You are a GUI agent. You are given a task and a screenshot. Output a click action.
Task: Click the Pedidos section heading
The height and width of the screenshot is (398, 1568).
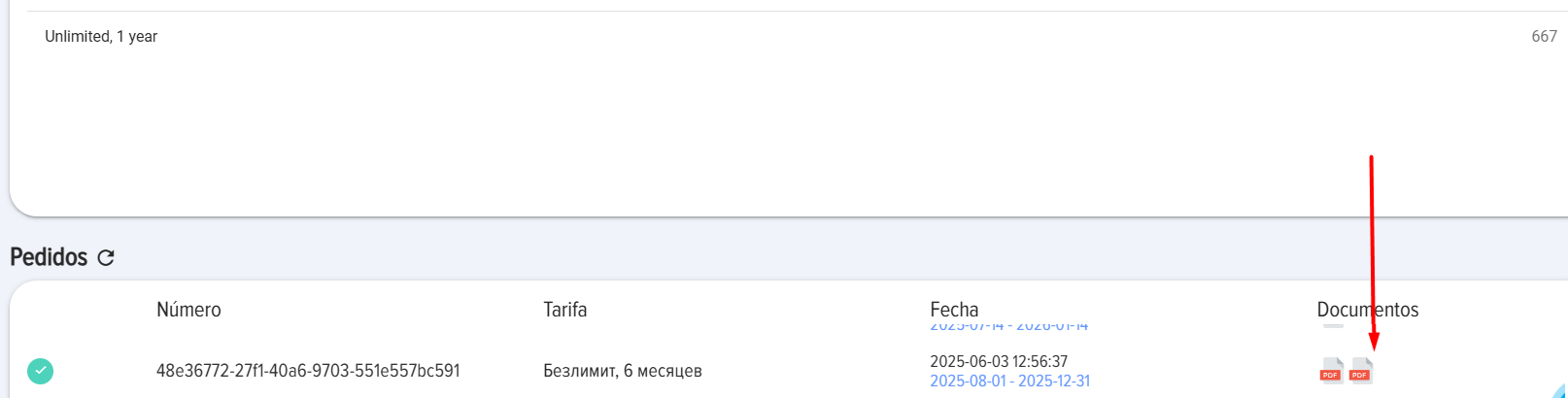(49, 257)
